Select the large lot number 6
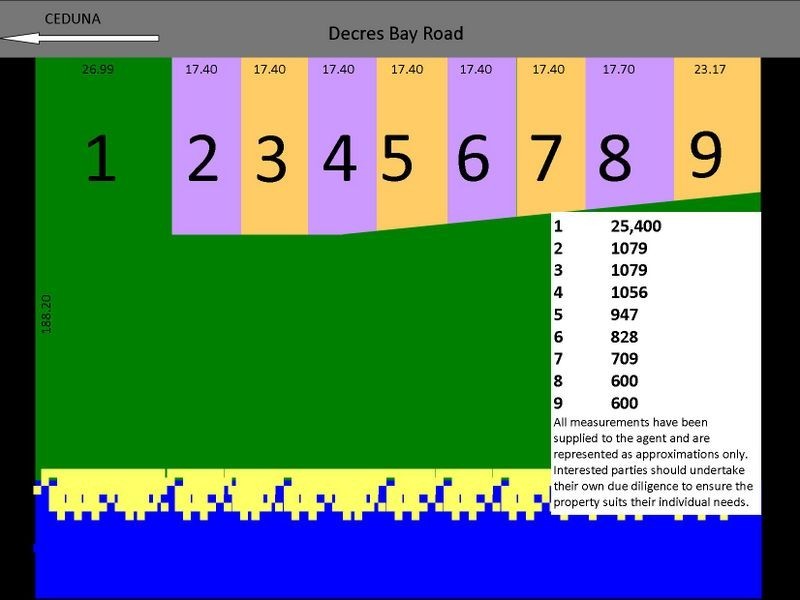The image size is (800, 600). coord(473,158)
